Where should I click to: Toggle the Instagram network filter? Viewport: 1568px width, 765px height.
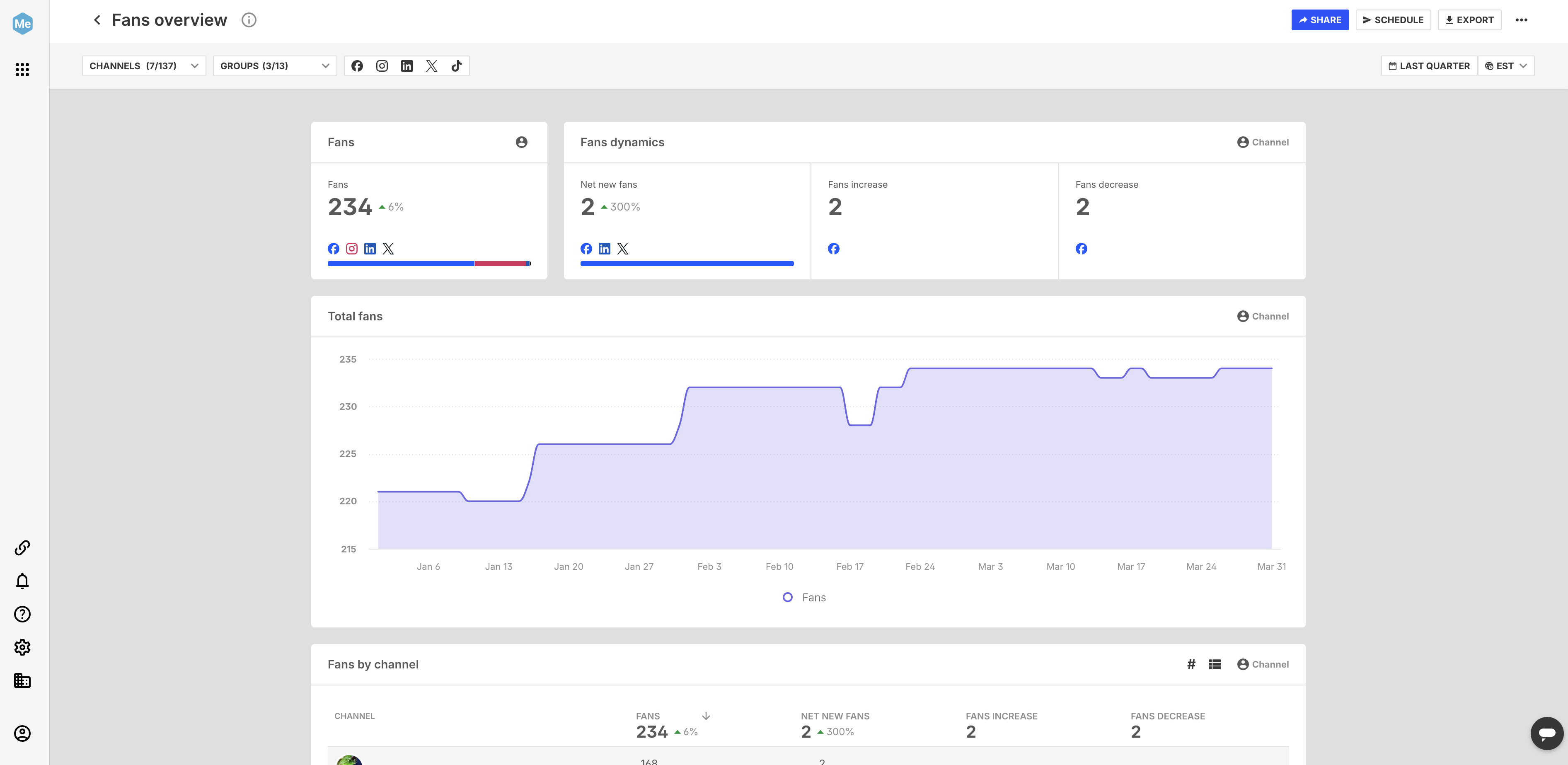382,66
